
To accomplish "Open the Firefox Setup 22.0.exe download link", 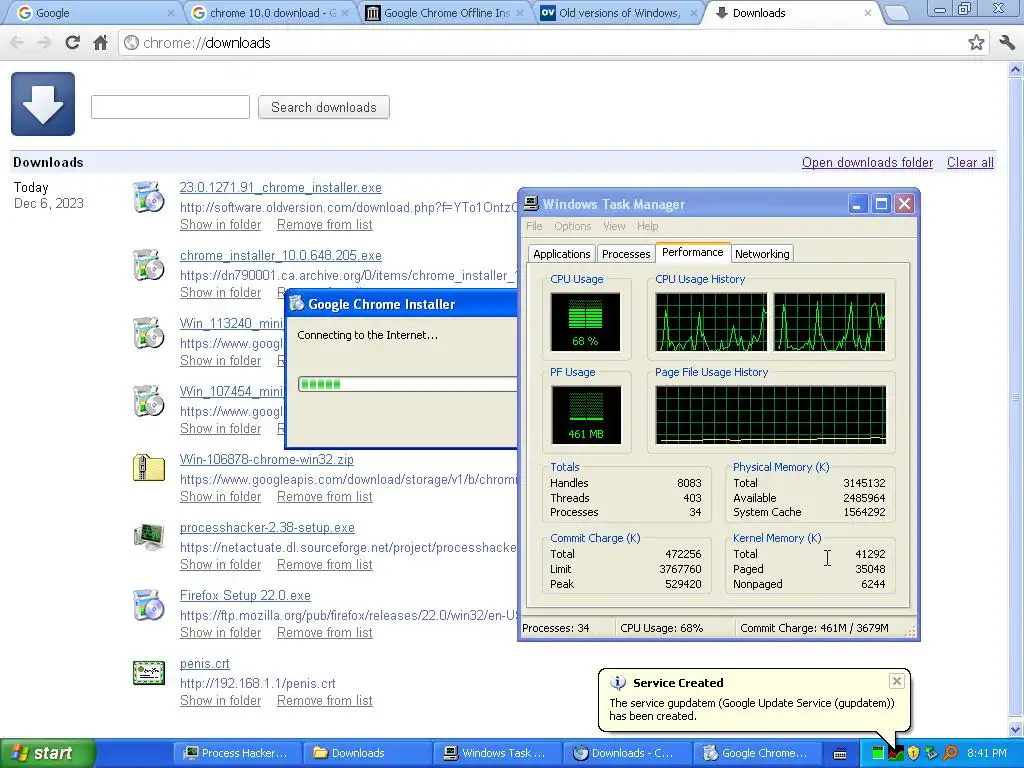I will coord(245,596).
